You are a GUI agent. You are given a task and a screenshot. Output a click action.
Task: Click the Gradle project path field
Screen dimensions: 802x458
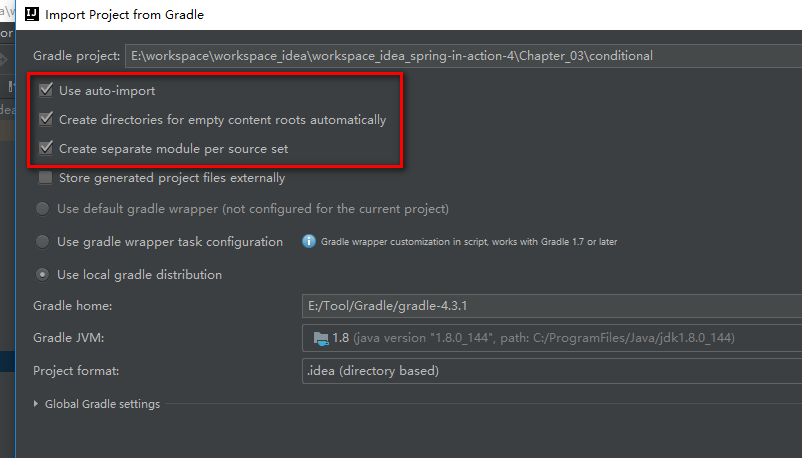pyautogui.click(x=463, y=55)
